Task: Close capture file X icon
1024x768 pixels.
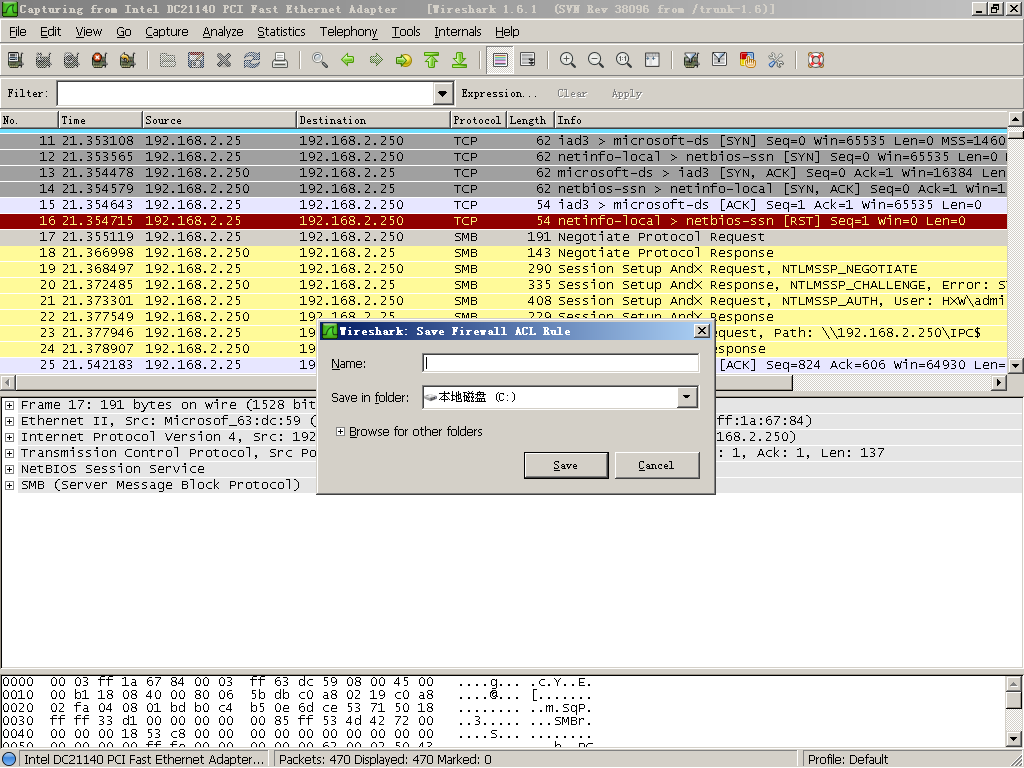Action: (x=224, y=60)
